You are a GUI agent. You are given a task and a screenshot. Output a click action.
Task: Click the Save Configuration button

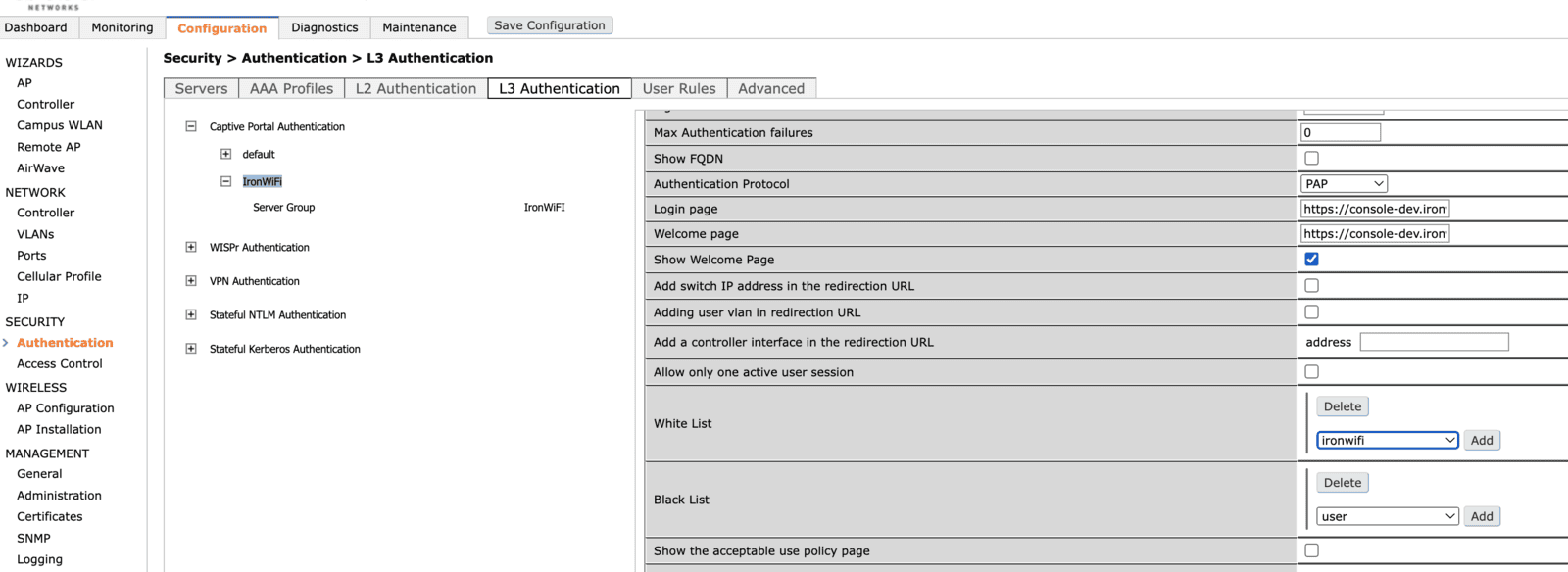tap(550, 25)
